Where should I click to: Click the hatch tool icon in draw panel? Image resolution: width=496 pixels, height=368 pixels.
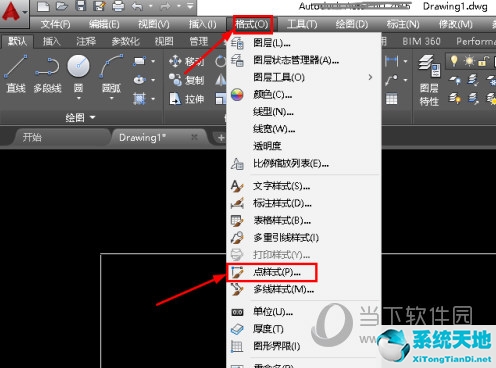(139, 99)
